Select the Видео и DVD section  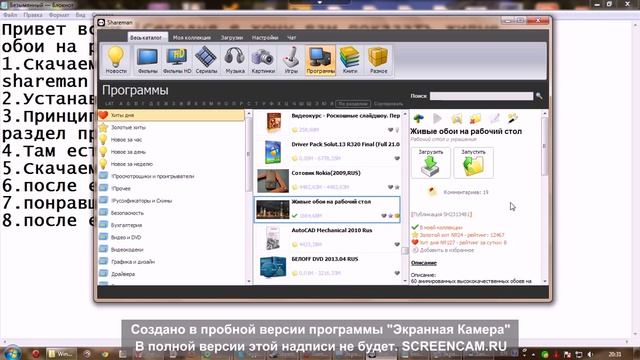(171, 237)
